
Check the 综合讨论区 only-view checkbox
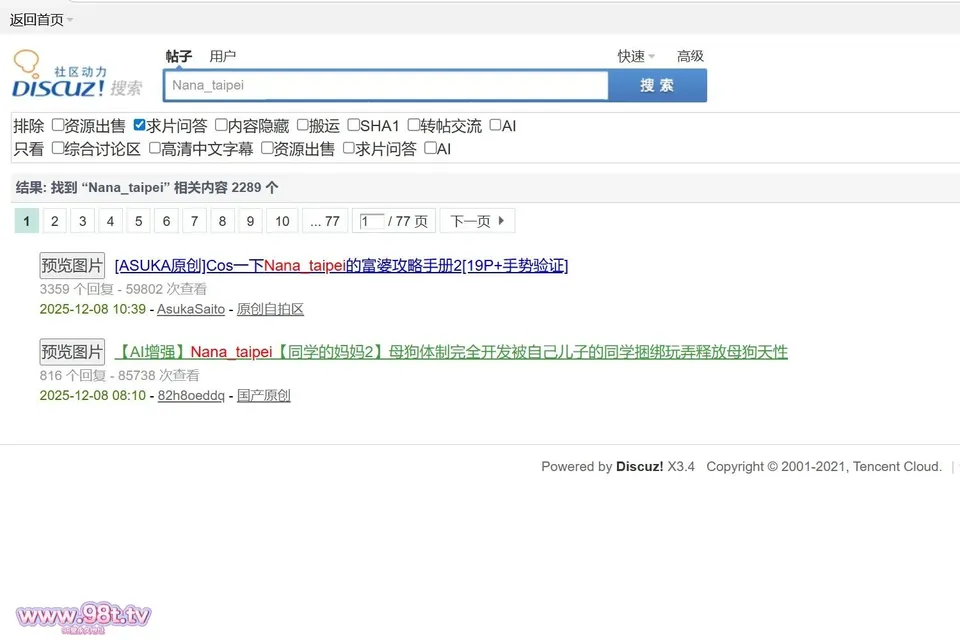[x=58, y=148]
